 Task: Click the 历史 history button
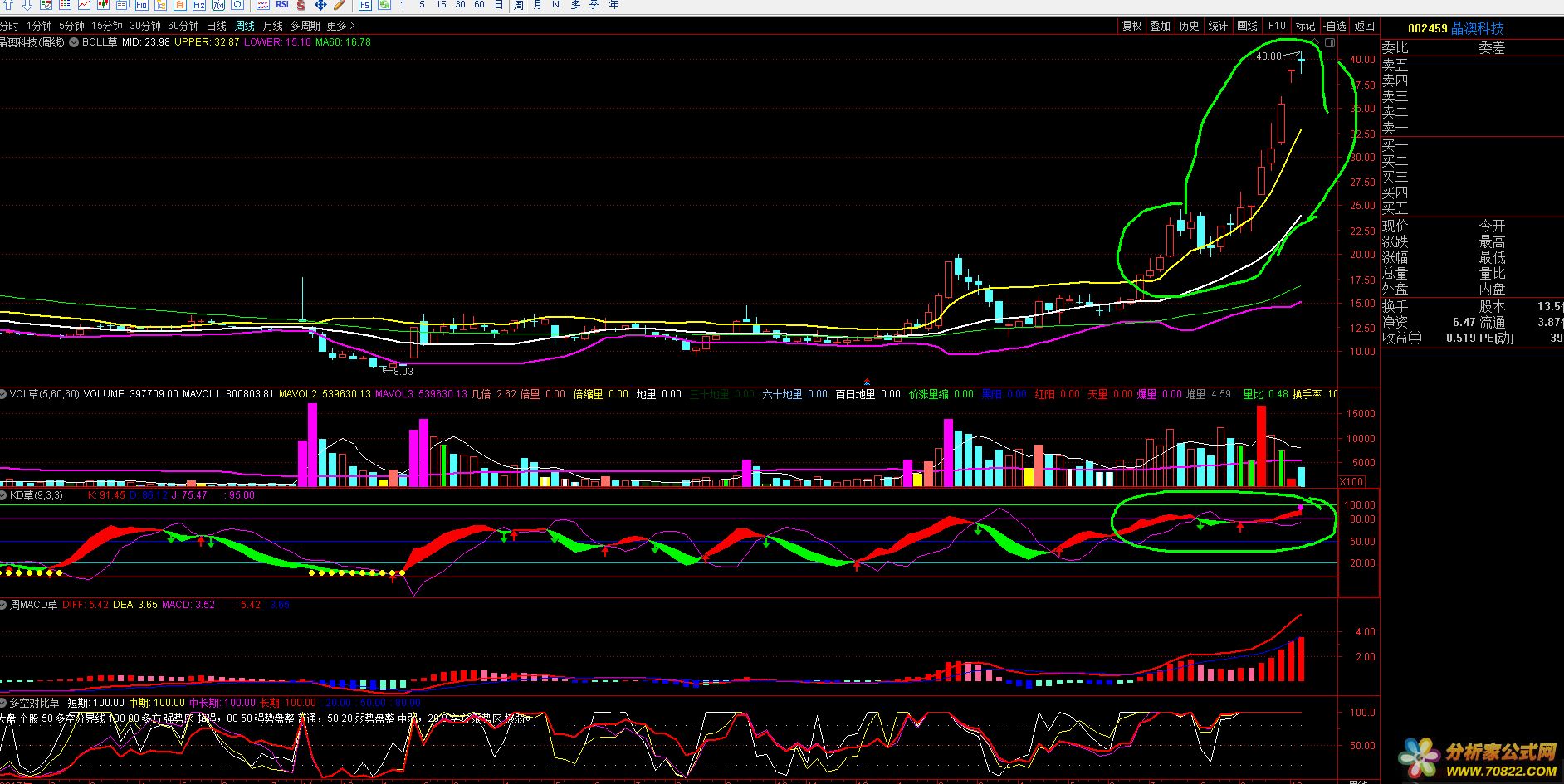point(1190,27)
